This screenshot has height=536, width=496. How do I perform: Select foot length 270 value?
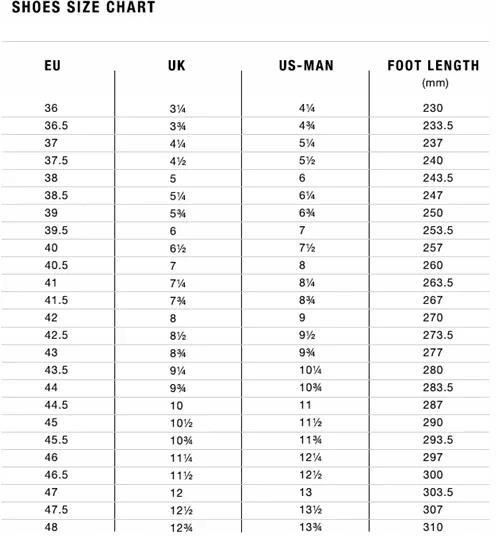[433, 318]
